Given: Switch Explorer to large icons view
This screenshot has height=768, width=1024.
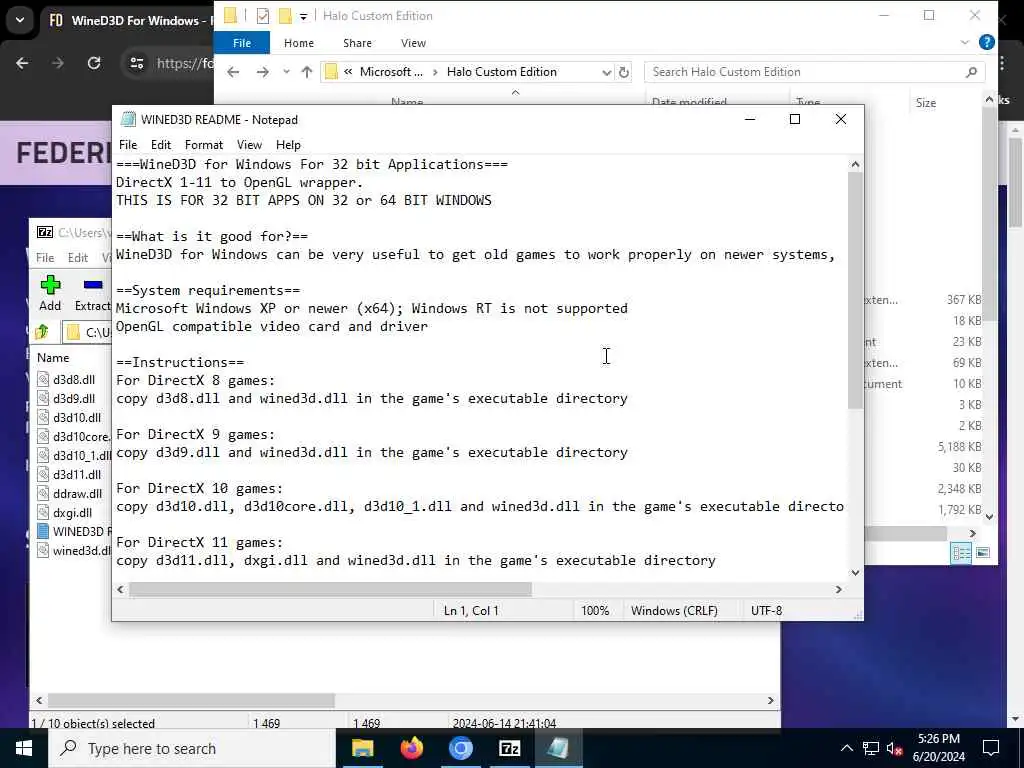Looking at the screenshot, I should point(982,553).
